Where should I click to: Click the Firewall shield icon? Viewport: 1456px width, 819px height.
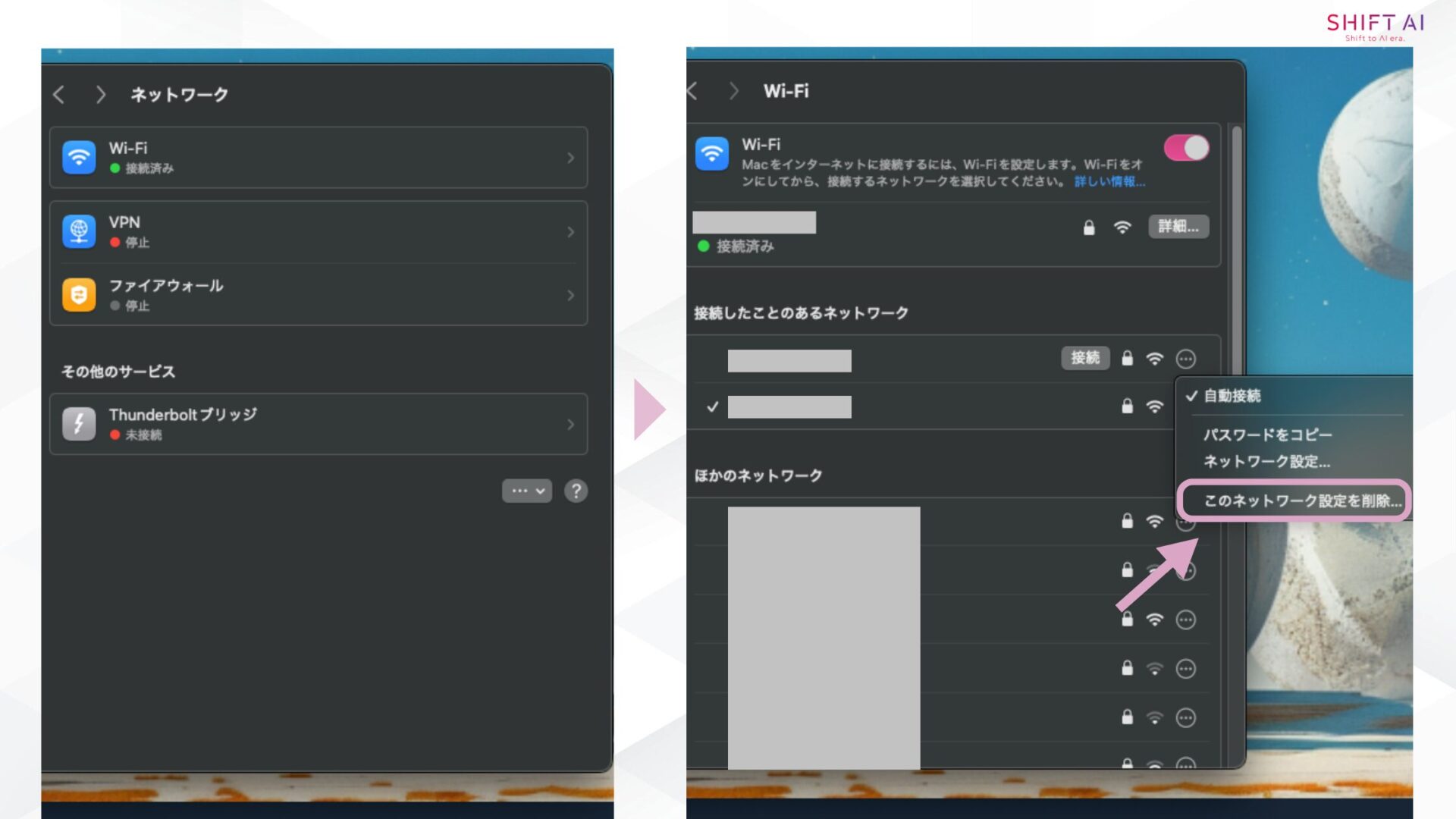tap(78, 295)
